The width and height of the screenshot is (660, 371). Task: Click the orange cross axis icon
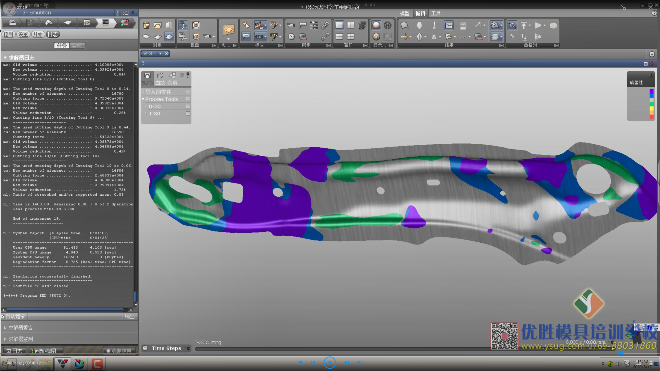point(405,37)
